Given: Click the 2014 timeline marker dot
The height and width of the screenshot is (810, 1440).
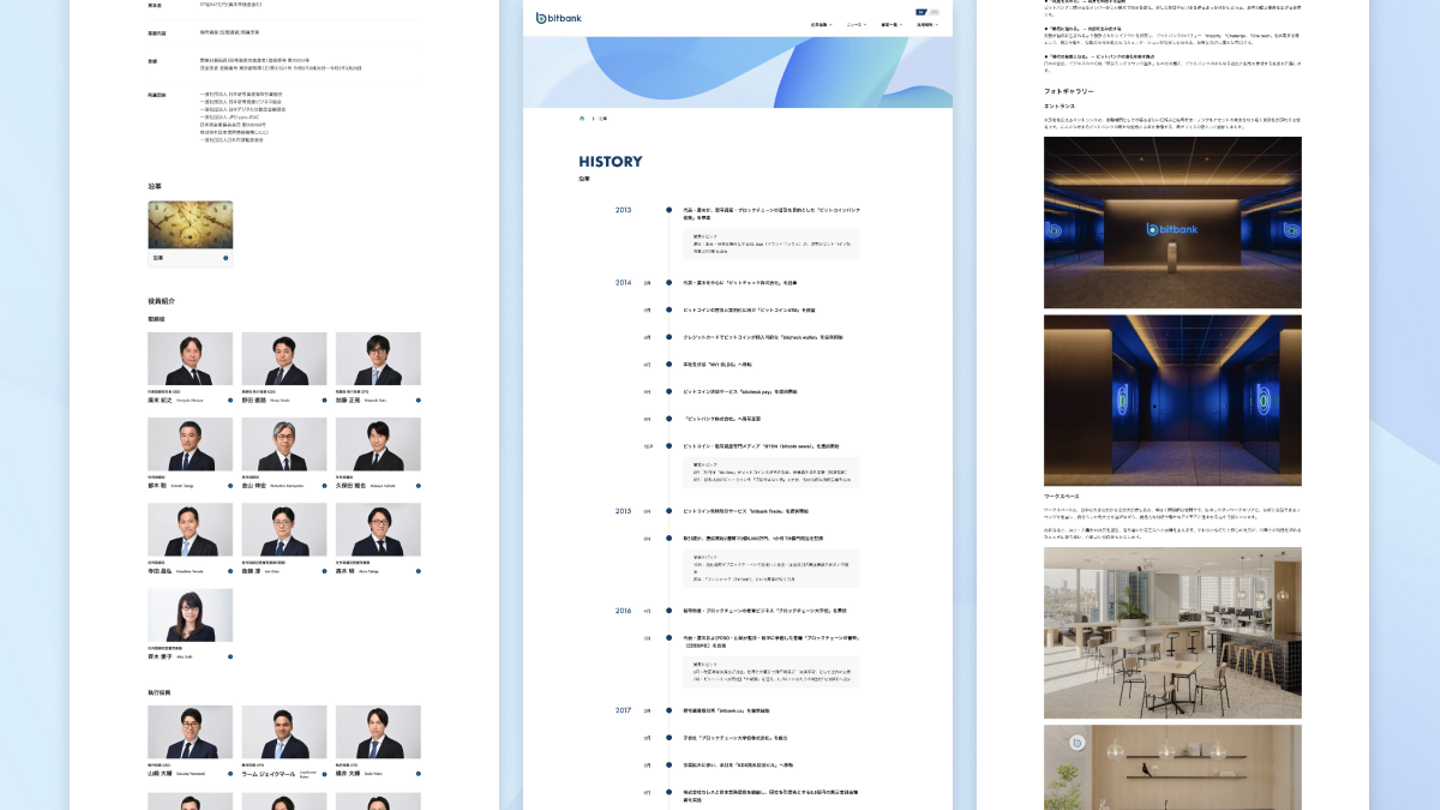Looking at the screenshot, I should (669, 283).
